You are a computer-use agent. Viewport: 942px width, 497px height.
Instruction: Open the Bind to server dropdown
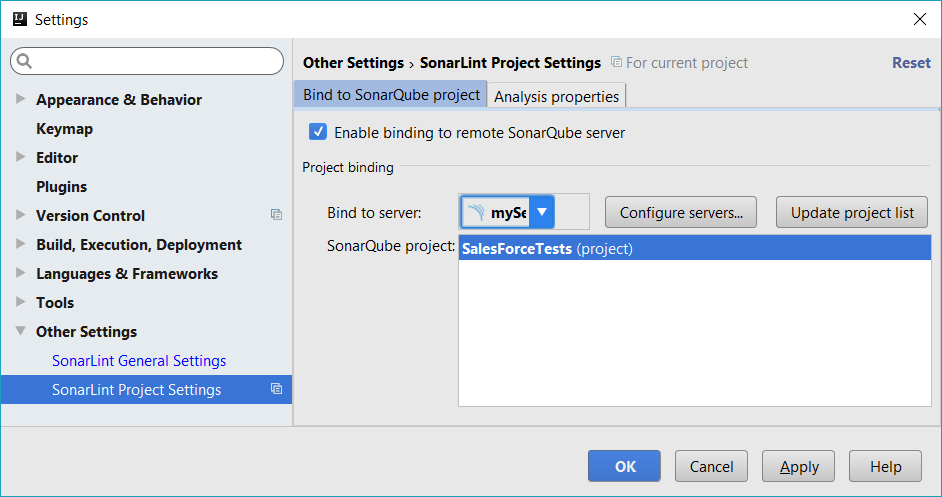tap(541, 212)
